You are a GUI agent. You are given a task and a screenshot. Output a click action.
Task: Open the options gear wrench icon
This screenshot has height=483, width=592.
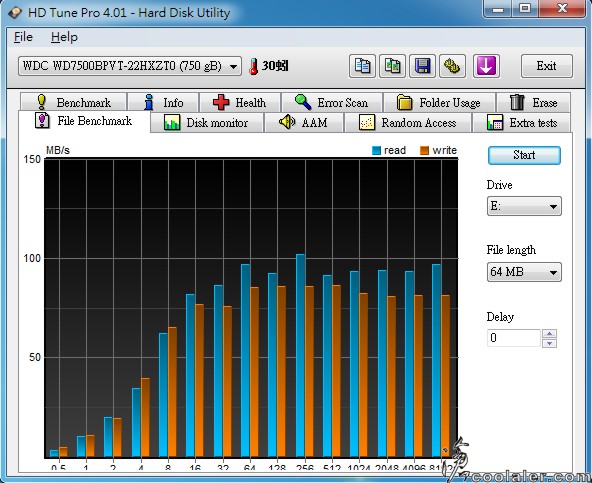452,66
